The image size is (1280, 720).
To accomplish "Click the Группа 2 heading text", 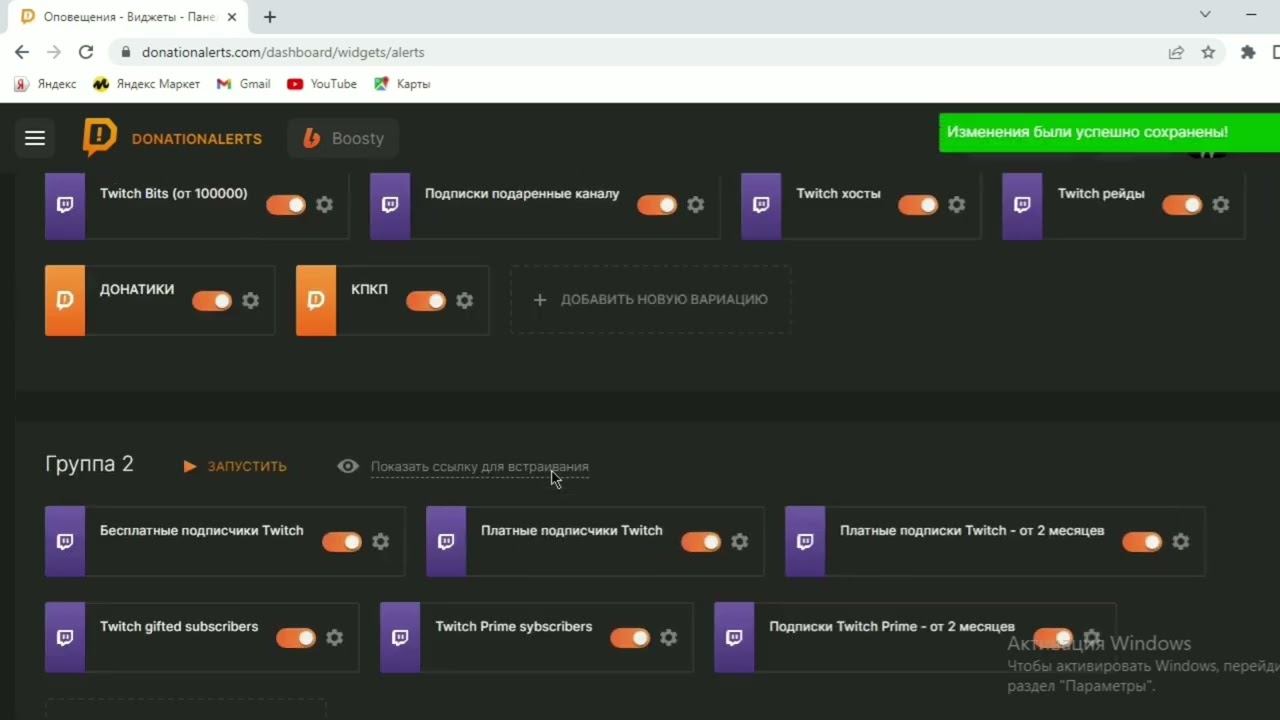I will tap(89, 464).
